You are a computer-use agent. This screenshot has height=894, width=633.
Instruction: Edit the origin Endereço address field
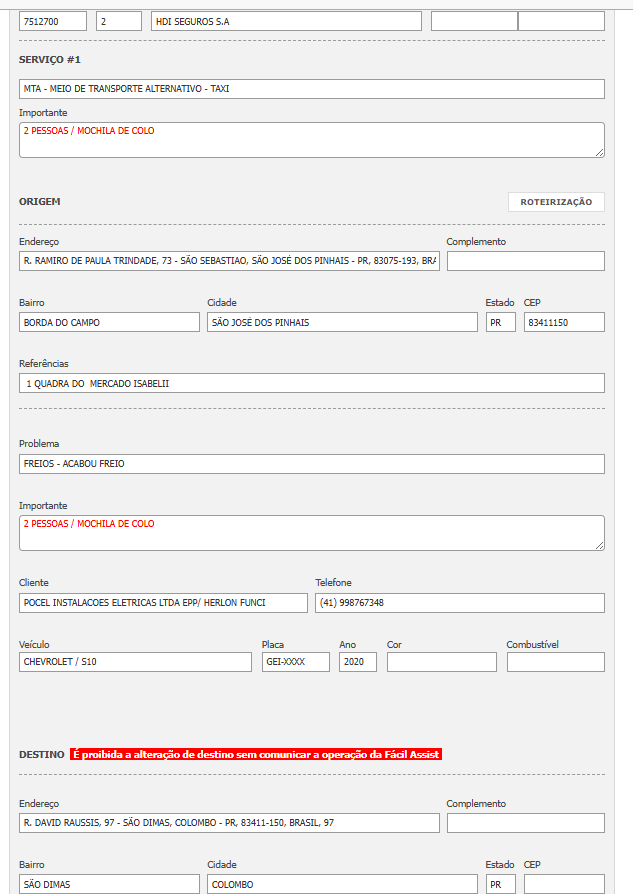pos(229,261)
